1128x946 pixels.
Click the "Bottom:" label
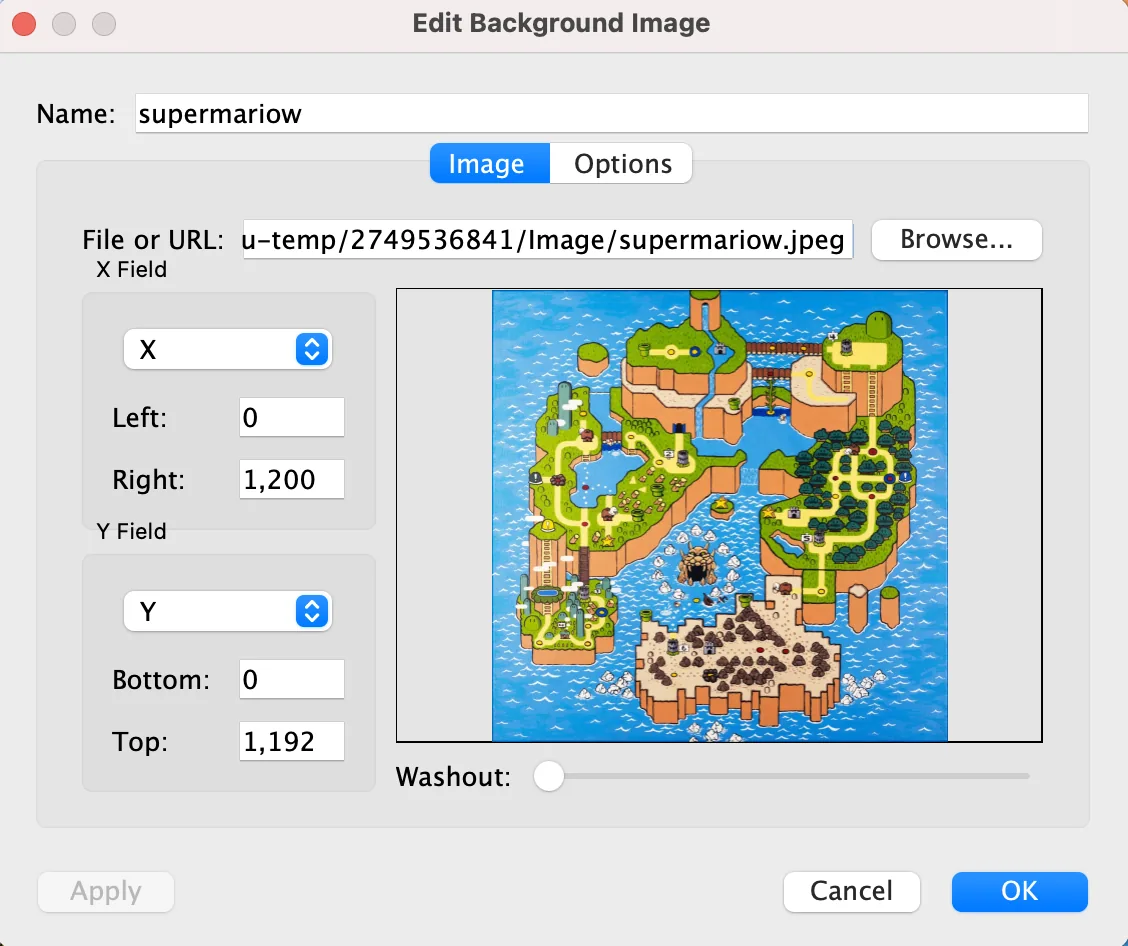[x=161, y=680]
